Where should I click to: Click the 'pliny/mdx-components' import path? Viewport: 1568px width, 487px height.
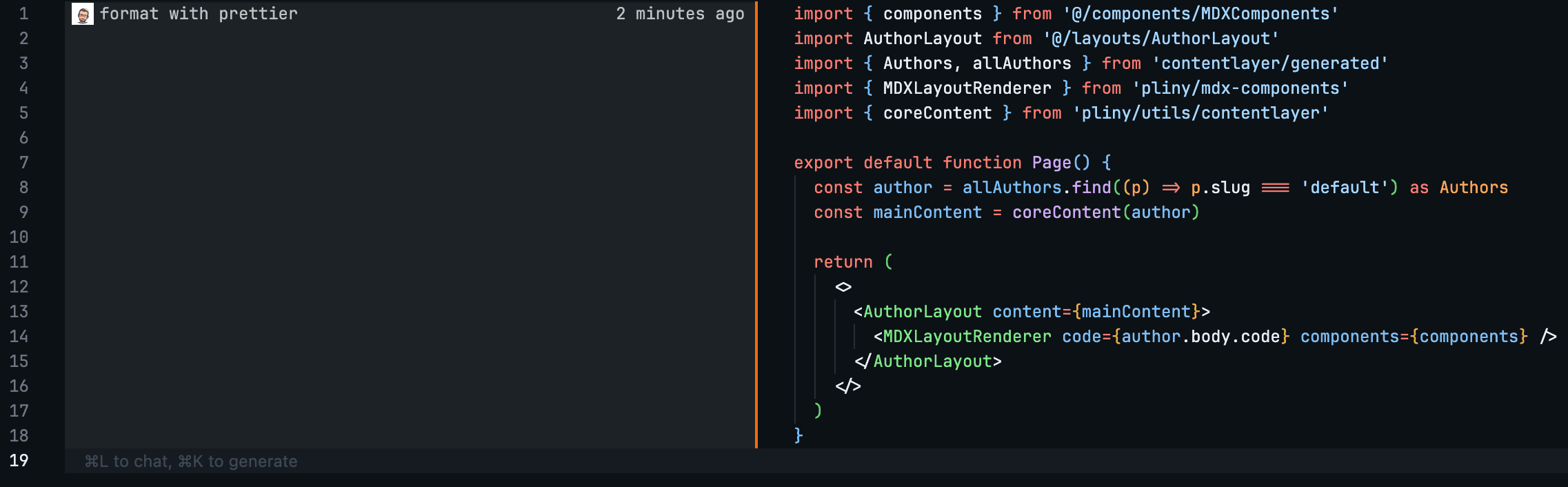click(1240, 88)
